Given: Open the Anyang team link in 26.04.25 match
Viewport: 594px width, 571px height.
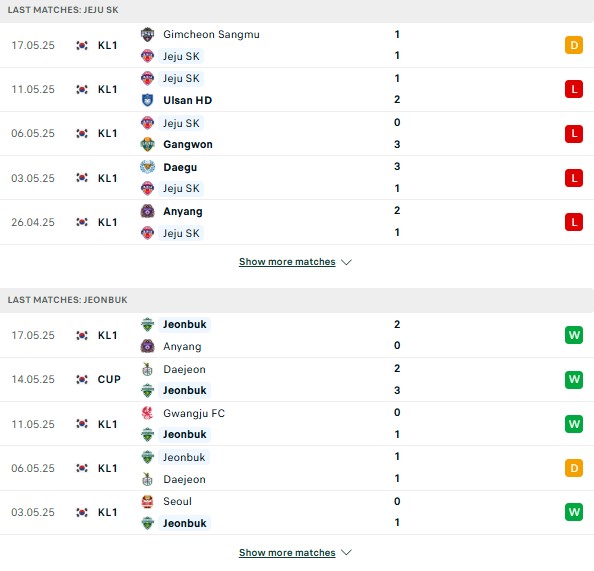Looking at the screenshot, I should 183,211.
